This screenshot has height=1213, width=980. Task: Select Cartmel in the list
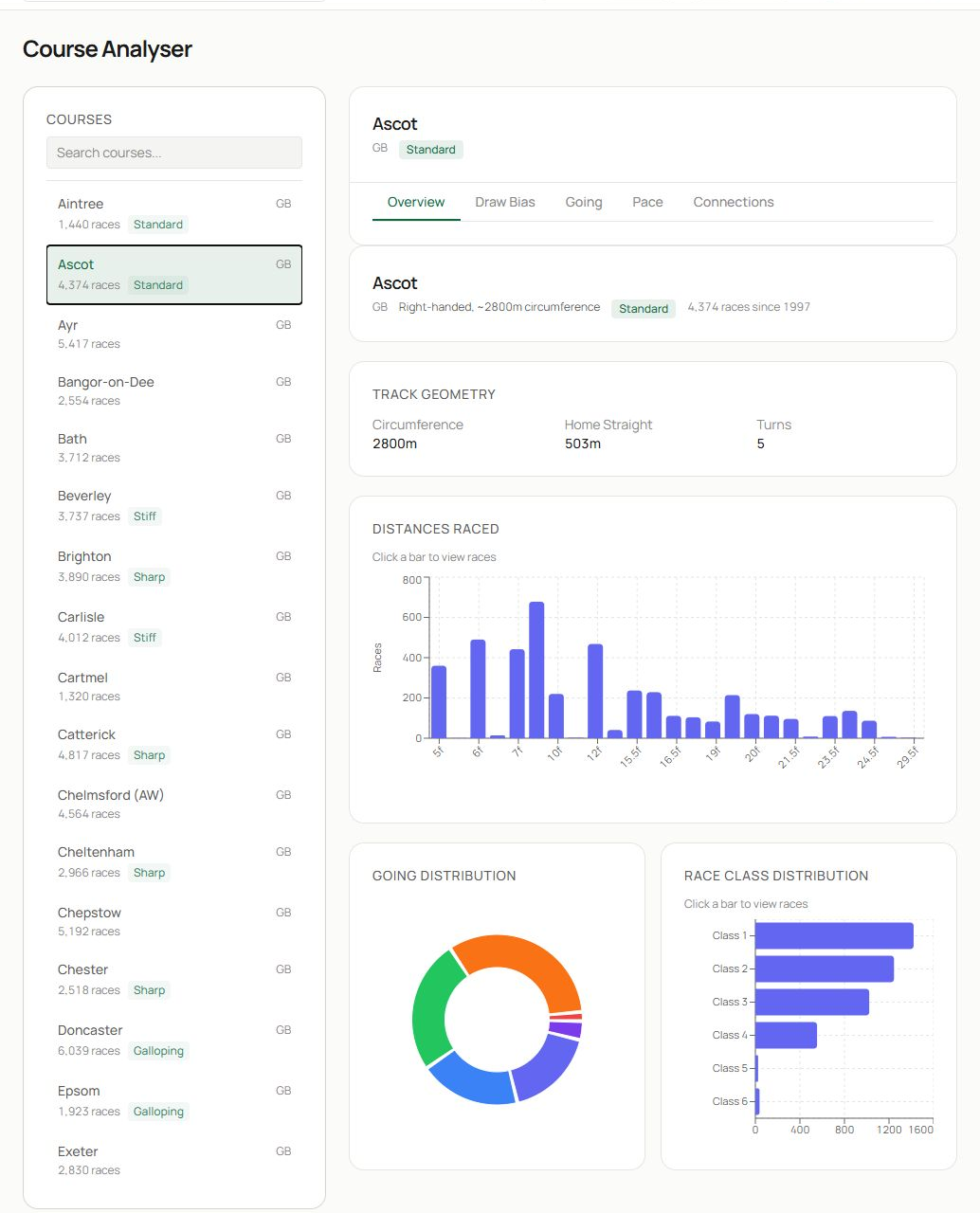(174, 686)
